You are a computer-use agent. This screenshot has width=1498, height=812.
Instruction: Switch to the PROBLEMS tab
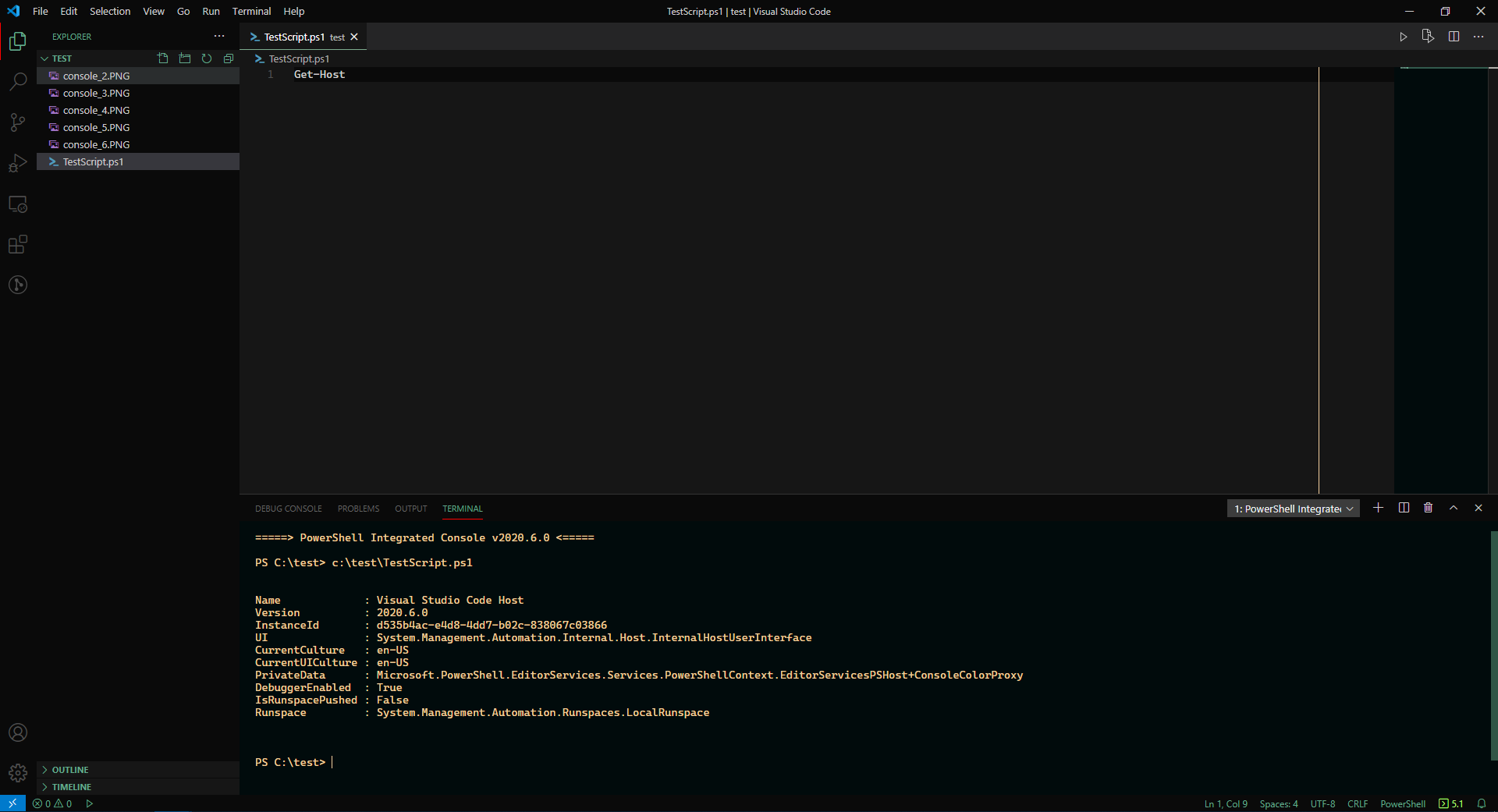pos(358,508)
